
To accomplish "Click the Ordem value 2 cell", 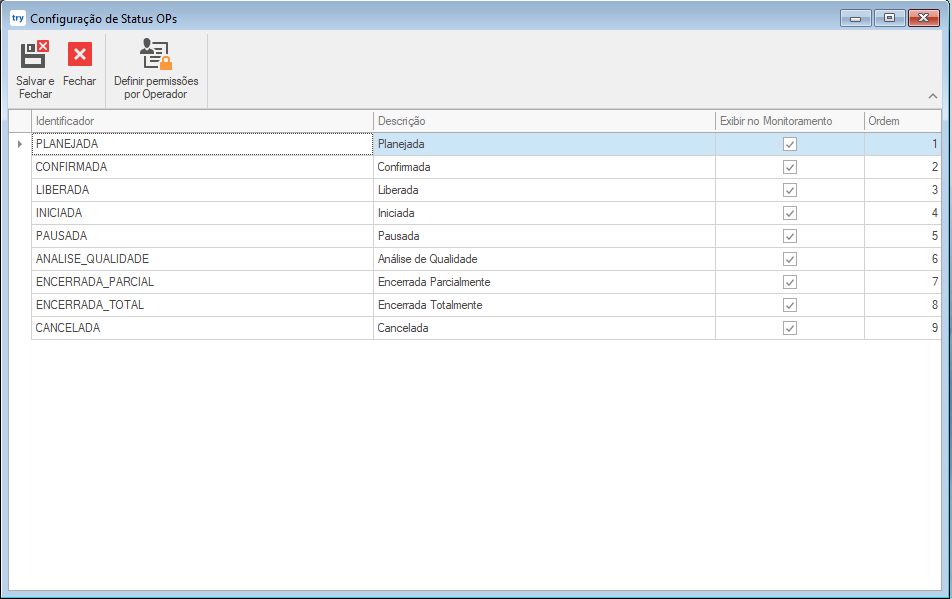I will pos(902,167).
